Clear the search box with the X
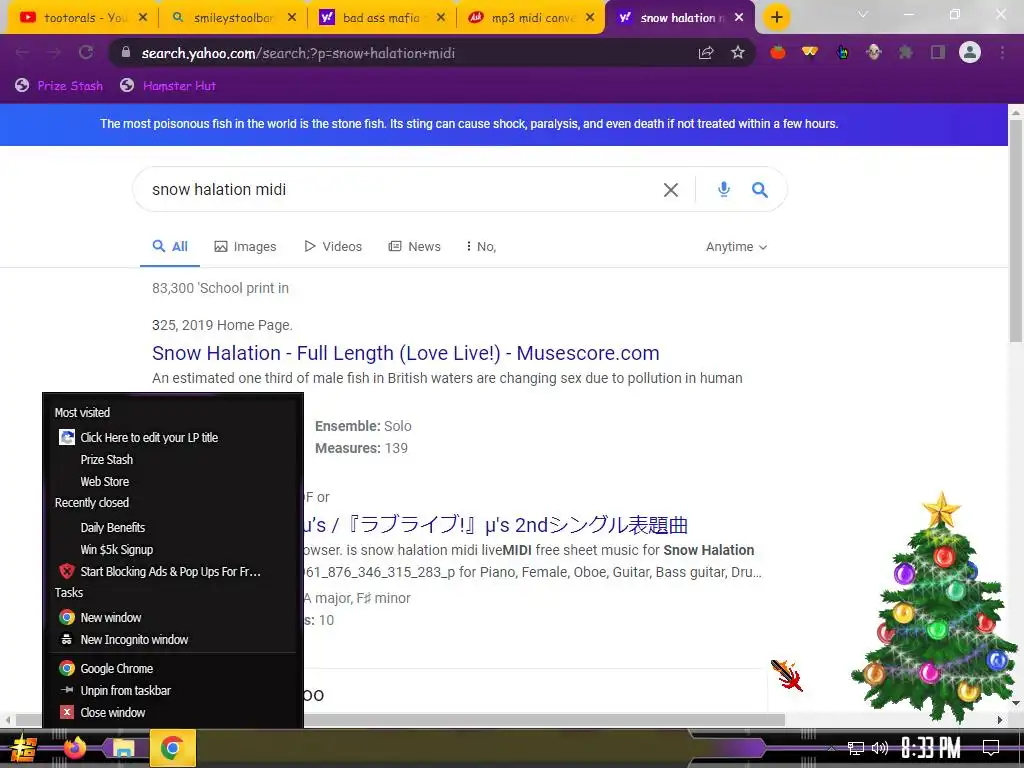 671,190
